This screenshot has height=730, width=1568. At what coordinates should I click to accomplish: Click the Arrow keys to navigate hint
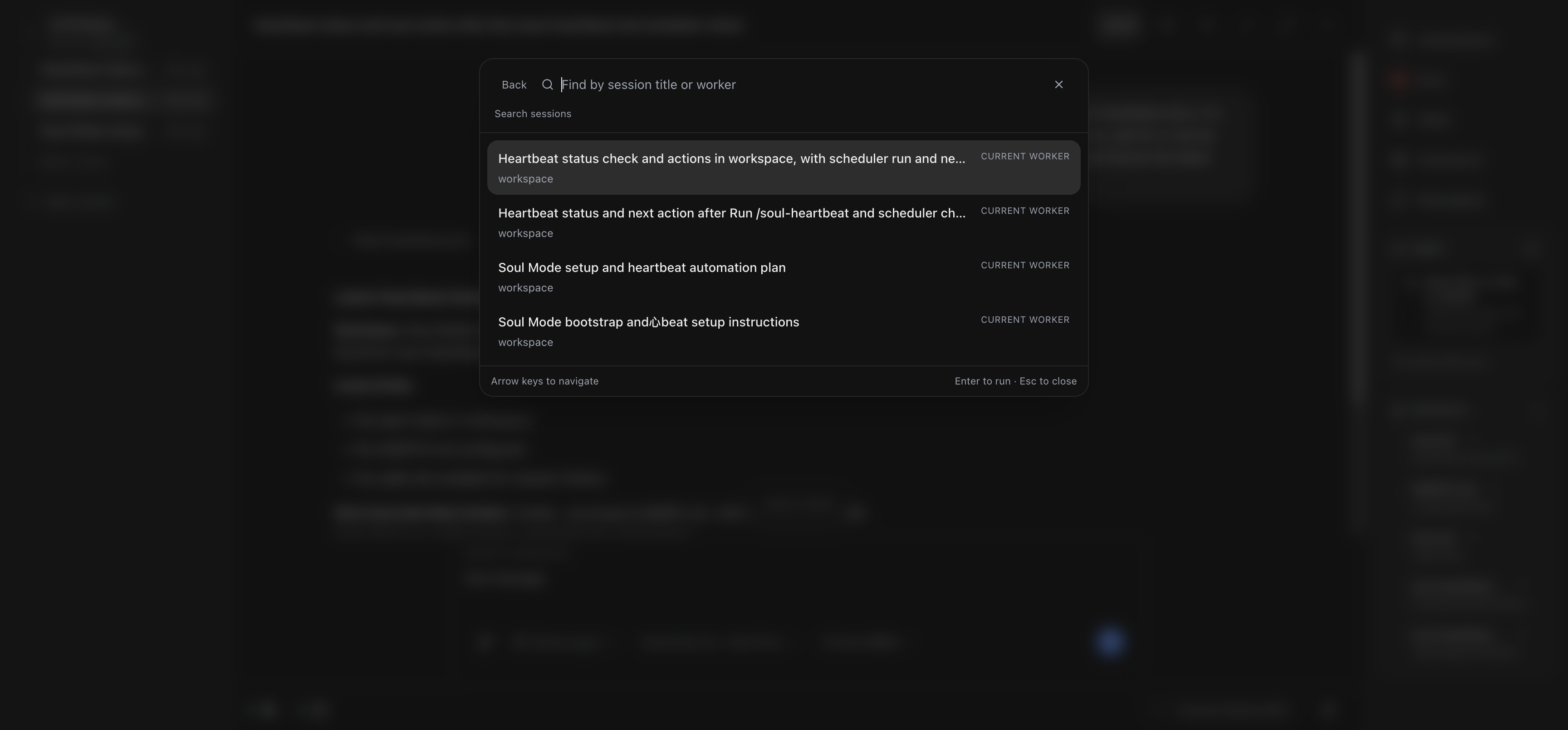pos(544,381)
